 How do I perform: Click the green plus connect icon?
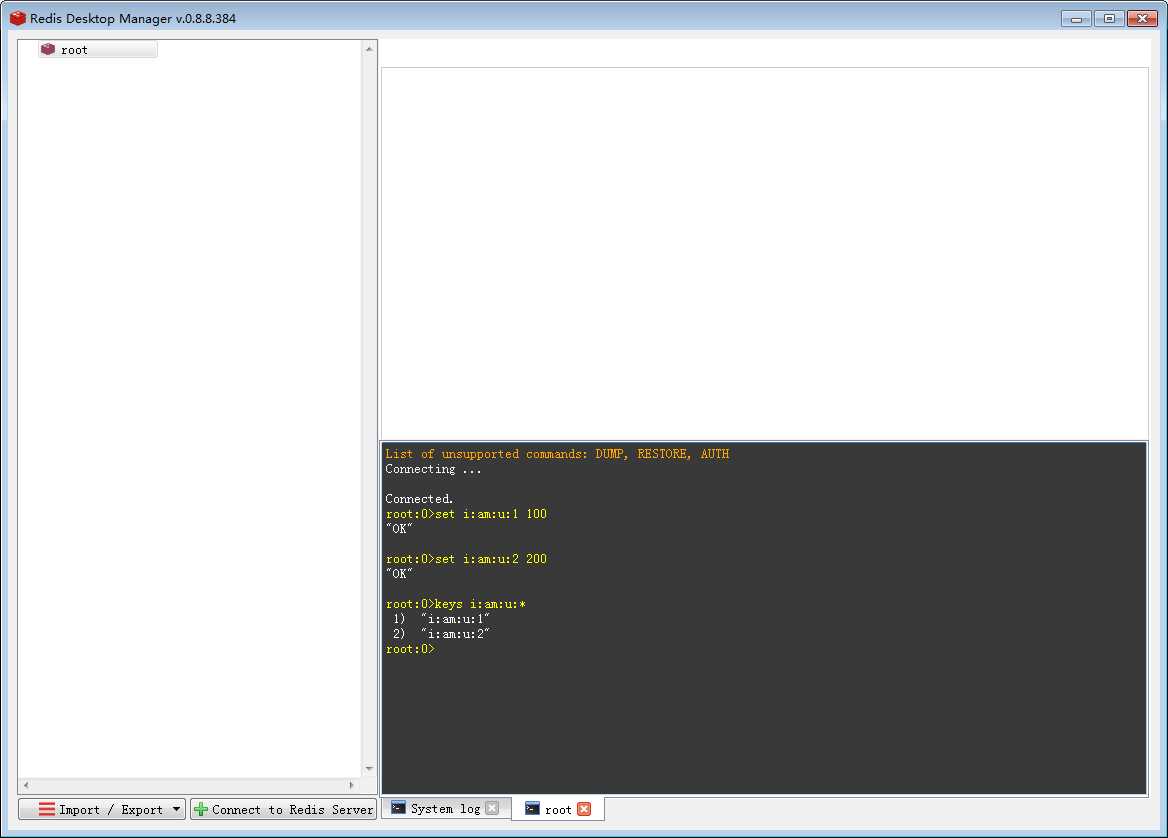pos(200,809)
